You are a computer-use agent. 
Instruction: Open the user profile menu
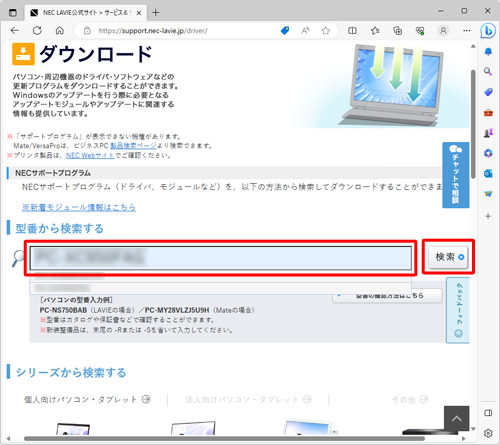[443, 31]
